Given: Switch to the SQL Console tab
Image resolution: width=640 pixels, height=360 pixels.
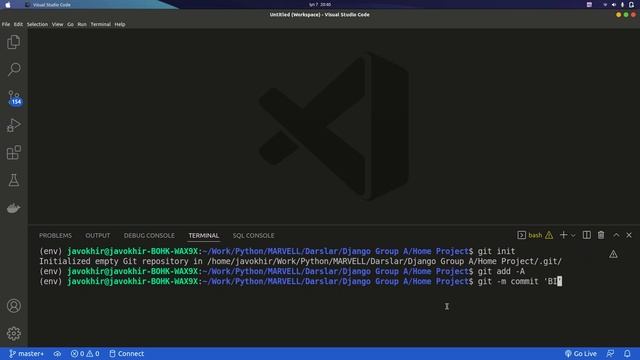Looking at the screenshot, I should point(253,236).
